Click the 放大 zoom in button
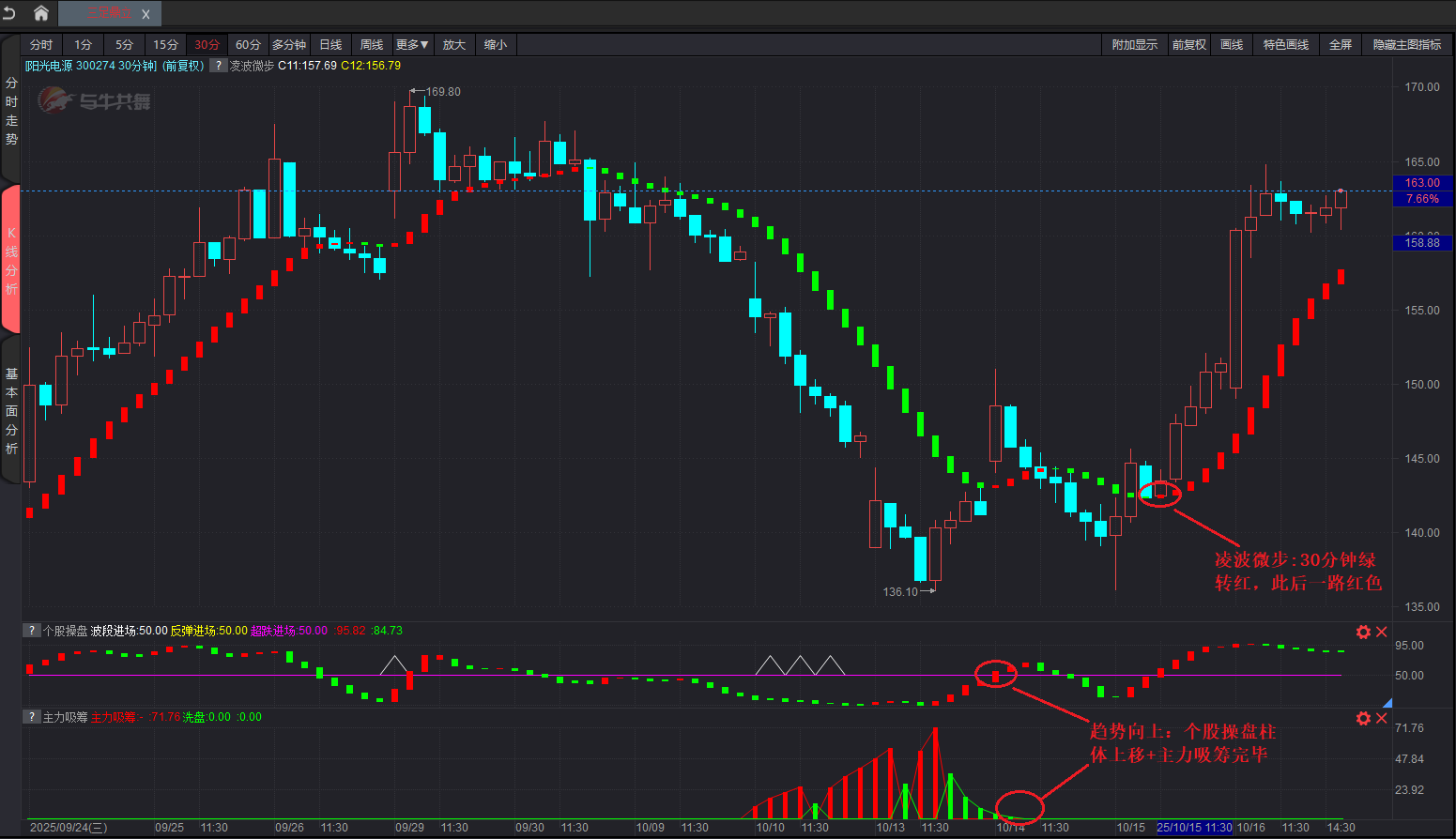This screenshot has height=839, width=1456. pos(454,45)
